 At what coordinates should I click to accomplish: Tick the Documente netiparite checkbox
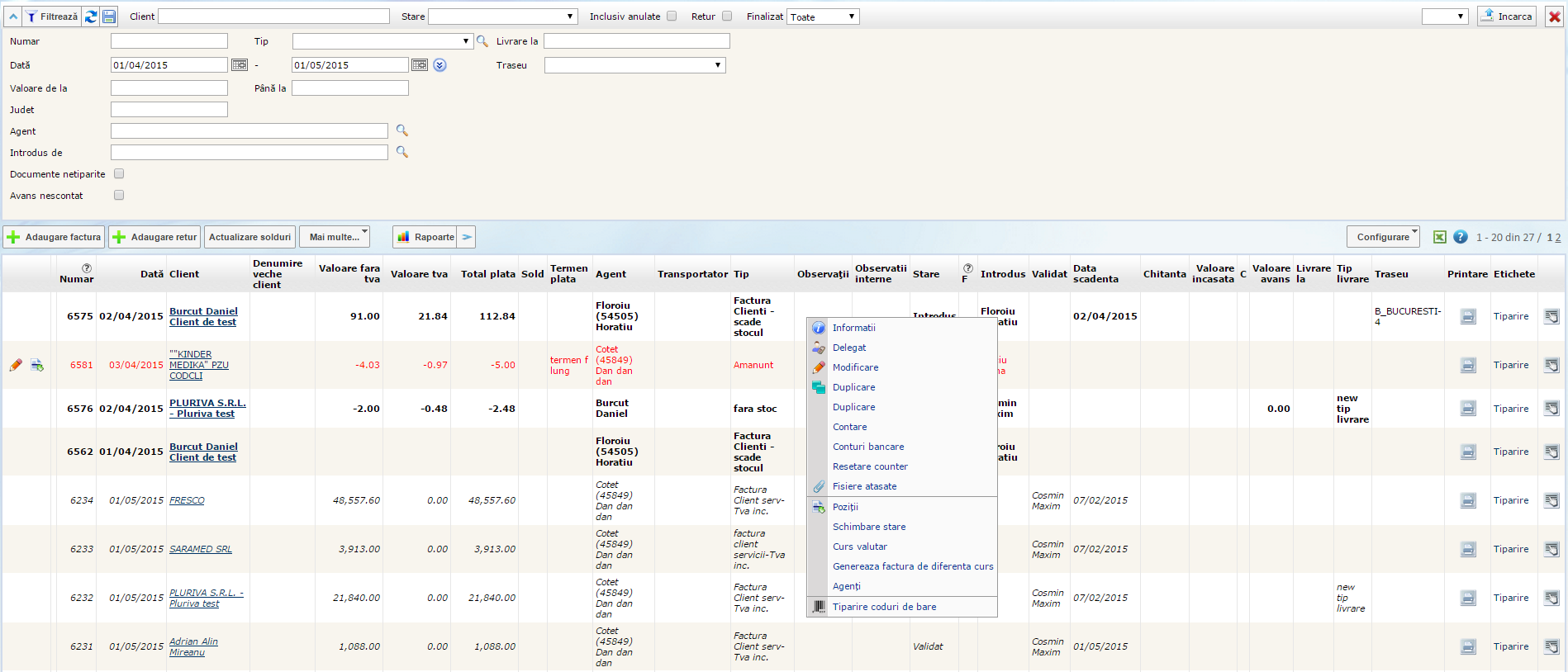click(x=119, y=174)
